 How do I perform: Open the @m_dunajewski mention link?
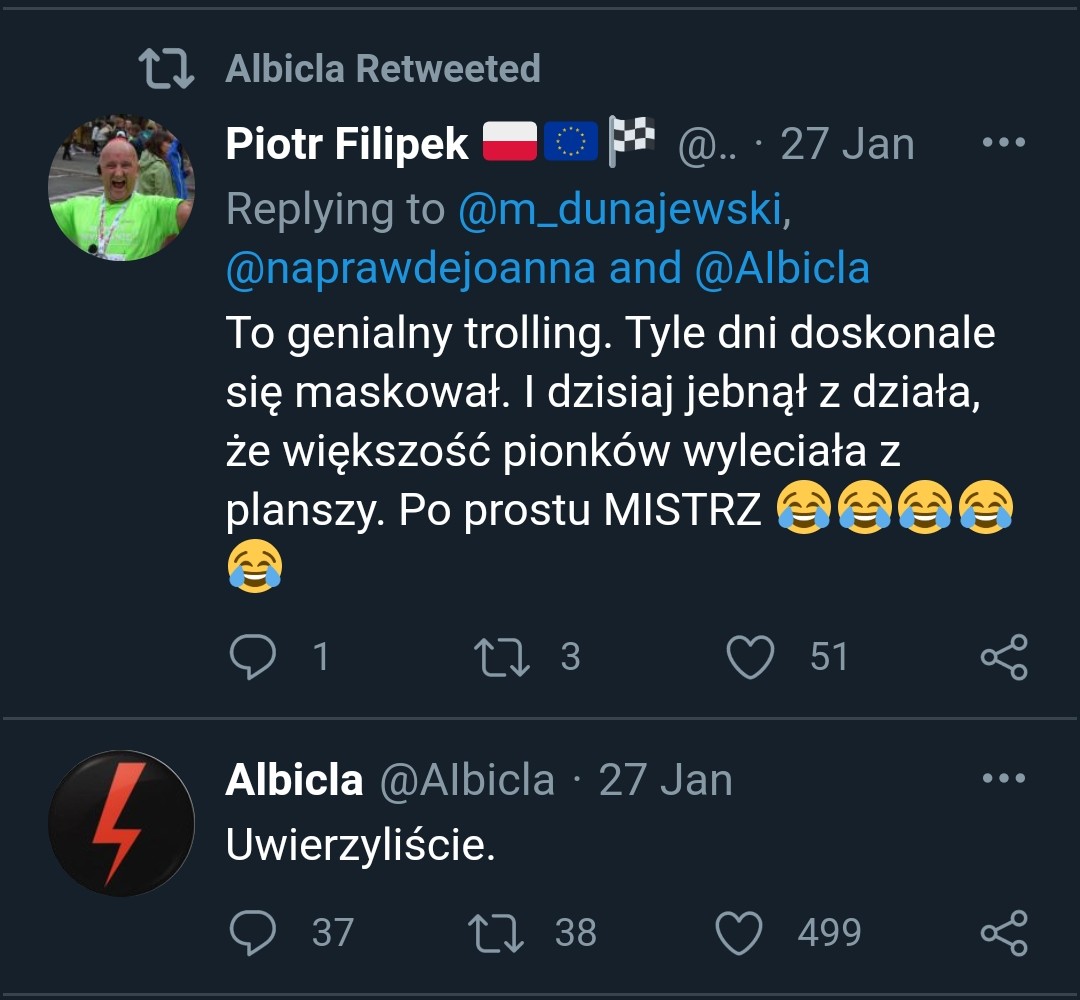pyautogui.click(x=620, y=209)
